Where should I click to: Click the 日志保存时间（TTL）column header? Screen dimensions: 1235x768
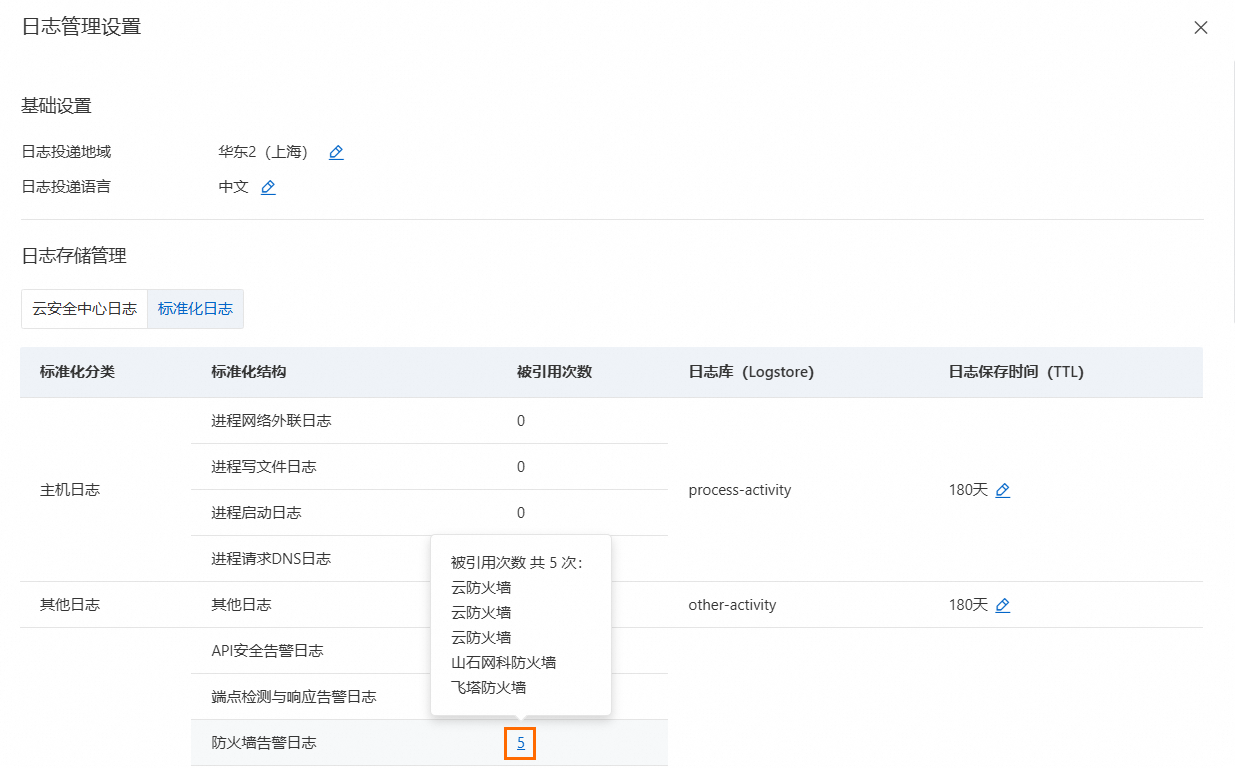[x=1016, y=372]
